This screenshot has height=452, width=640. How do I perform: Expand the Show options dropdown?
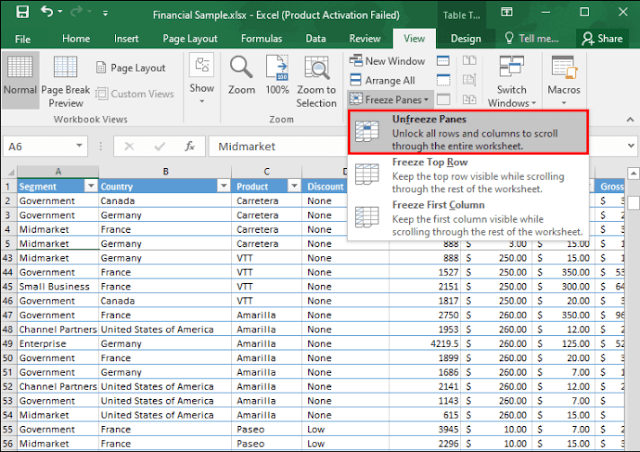(x=202, y=78)
